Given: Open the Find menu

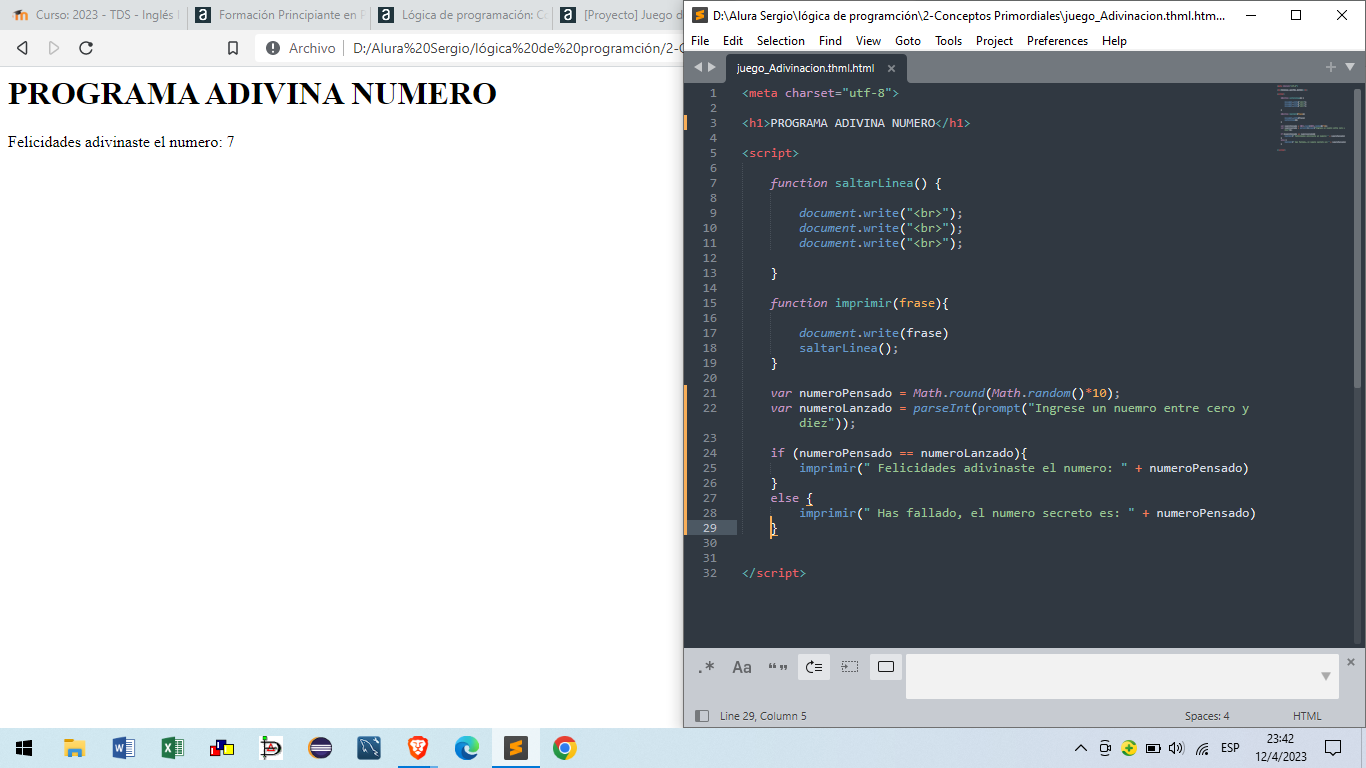Looking at the screenshot, I should [x=830, y=41].
